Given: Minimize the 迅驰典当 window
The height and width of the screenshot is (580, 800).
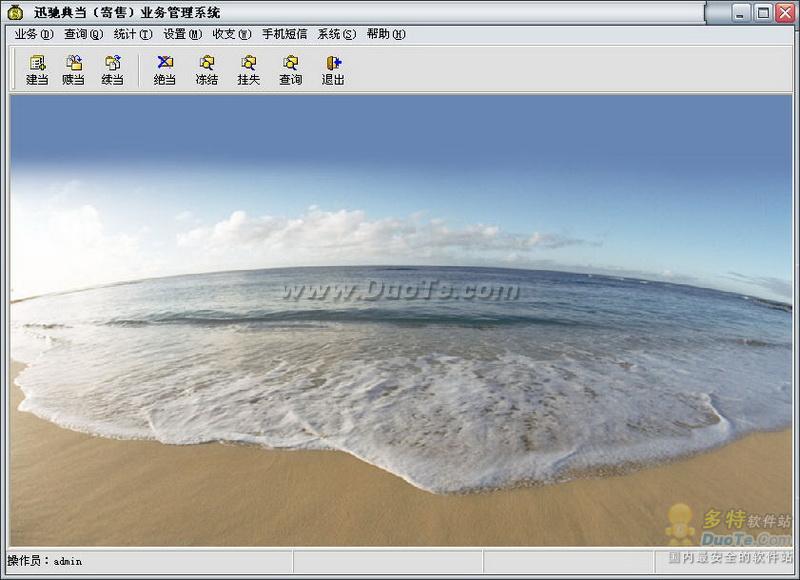Looking at the screenshot, I should pyautogui.click(x=740, y=13).
